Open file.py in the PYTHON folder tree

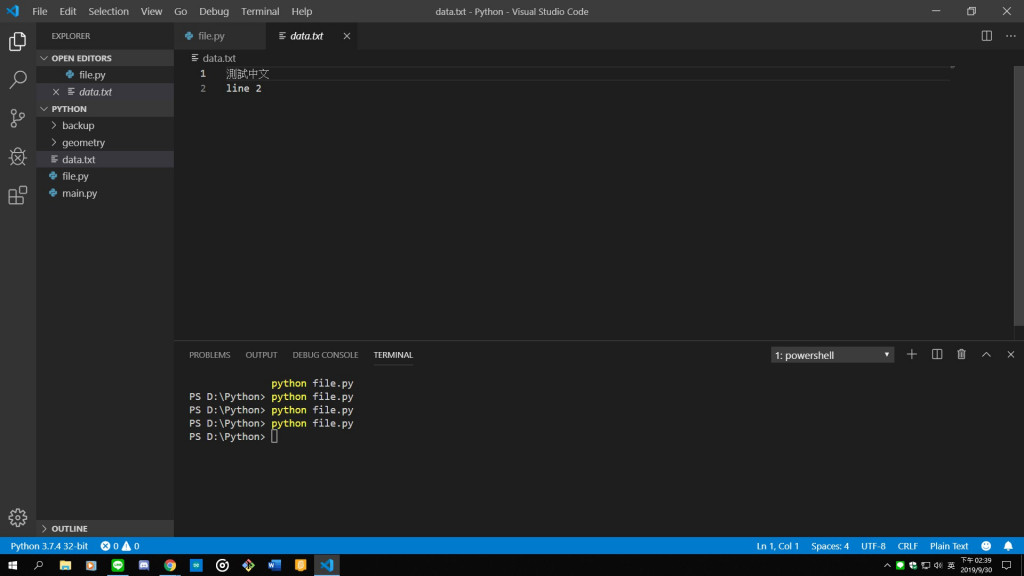coord(106,176)
